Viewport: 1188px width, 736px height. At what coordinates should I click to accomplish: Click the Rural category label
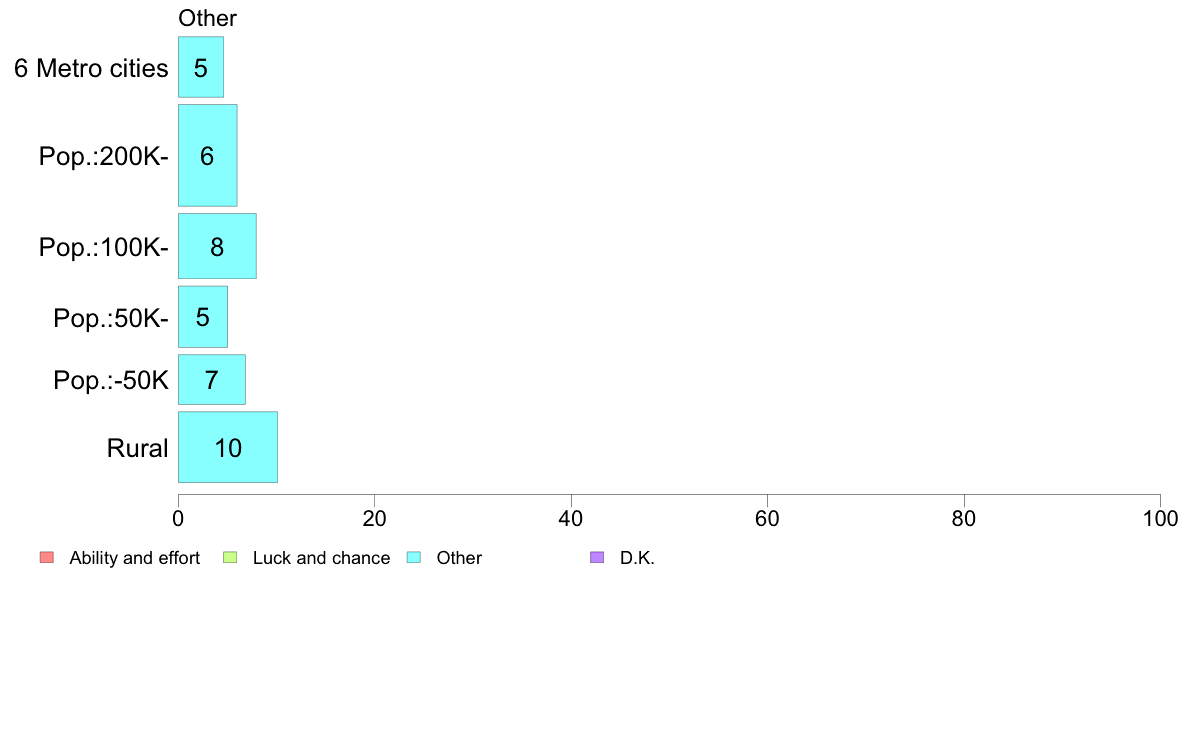pyautogui.click(x=137, y=448)
